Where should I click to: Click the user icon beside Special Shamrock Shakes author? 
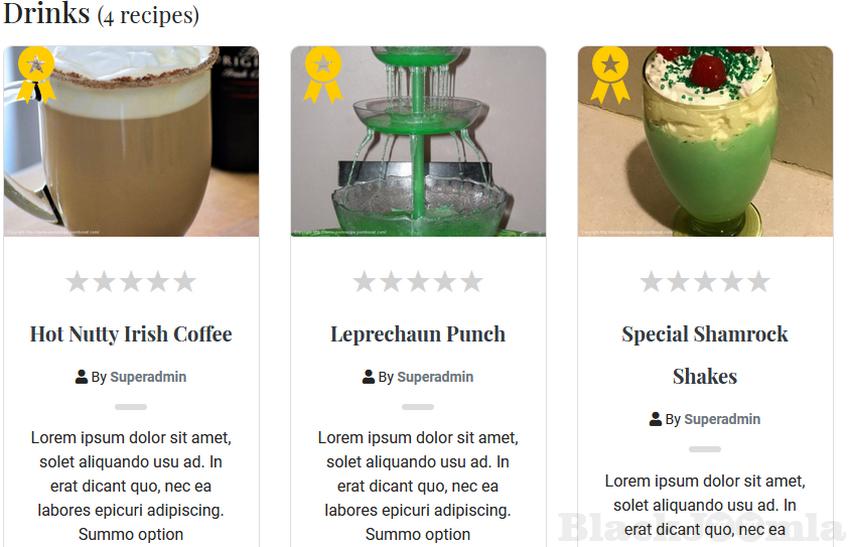[x=655, y=419]
